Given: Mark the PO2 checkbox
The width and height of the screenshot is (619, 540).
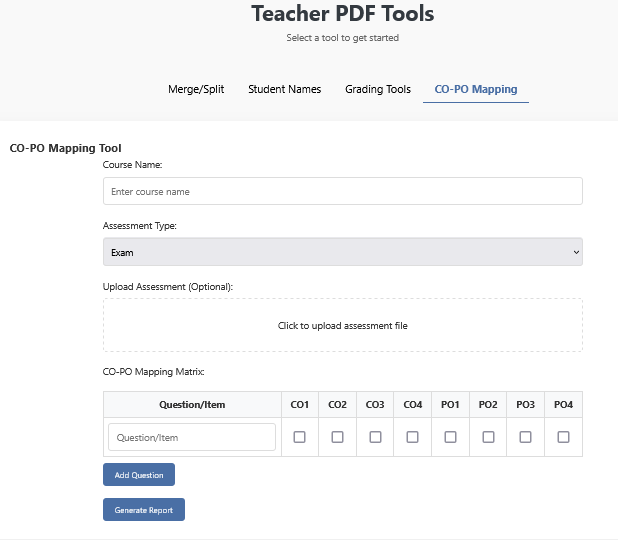Looking at the screenshot, I should (488, 437).
